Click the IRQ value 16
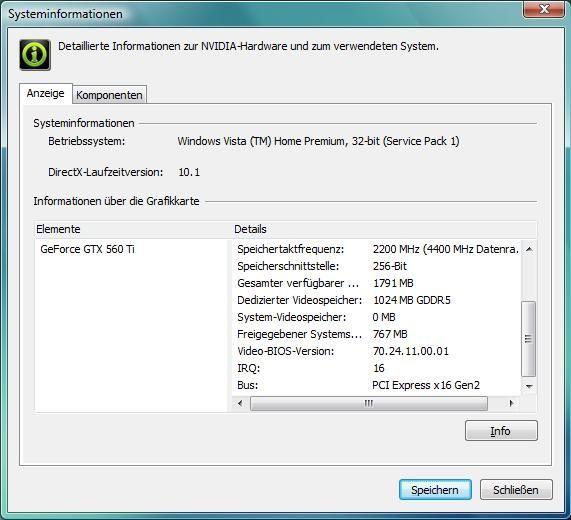 [379, 368]
